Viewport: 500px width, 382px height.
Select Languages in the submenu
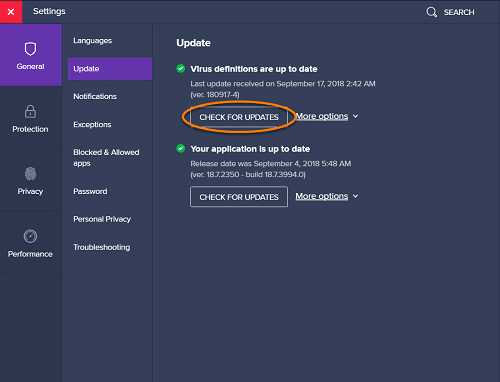pos(93,41)
